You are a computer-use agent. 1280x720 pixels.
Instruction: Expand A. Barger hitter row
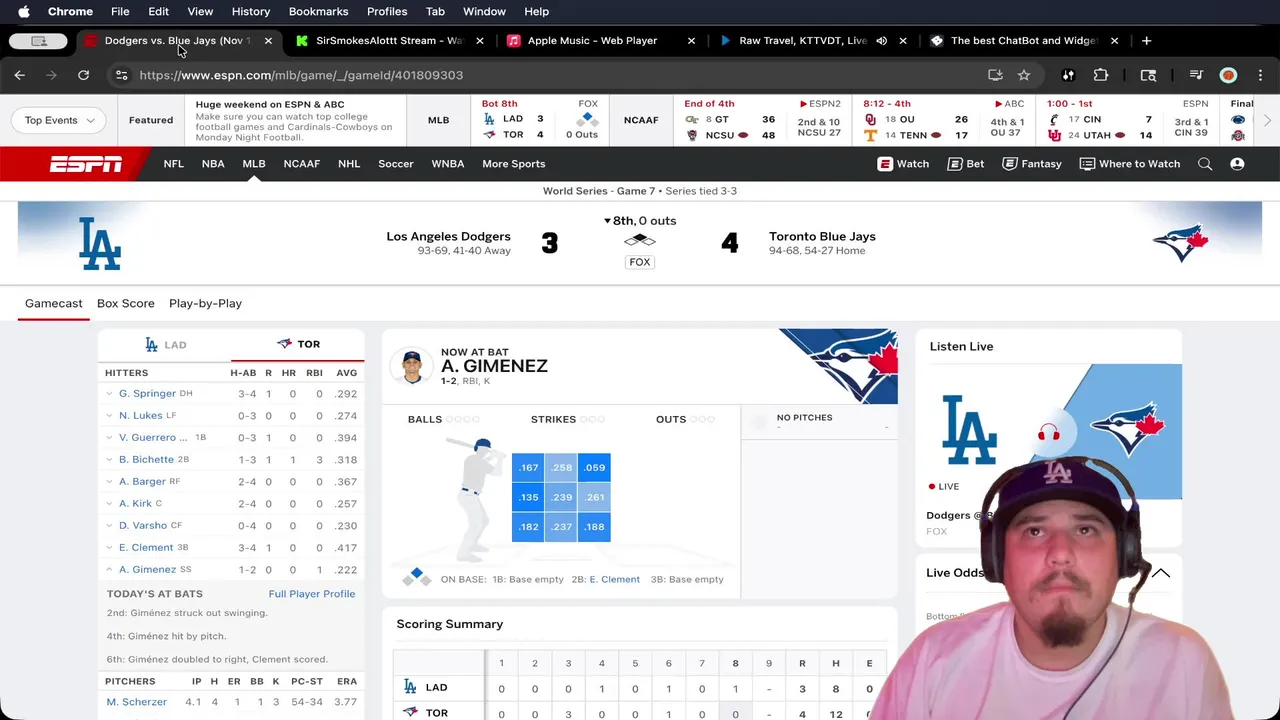pos(109,482)
